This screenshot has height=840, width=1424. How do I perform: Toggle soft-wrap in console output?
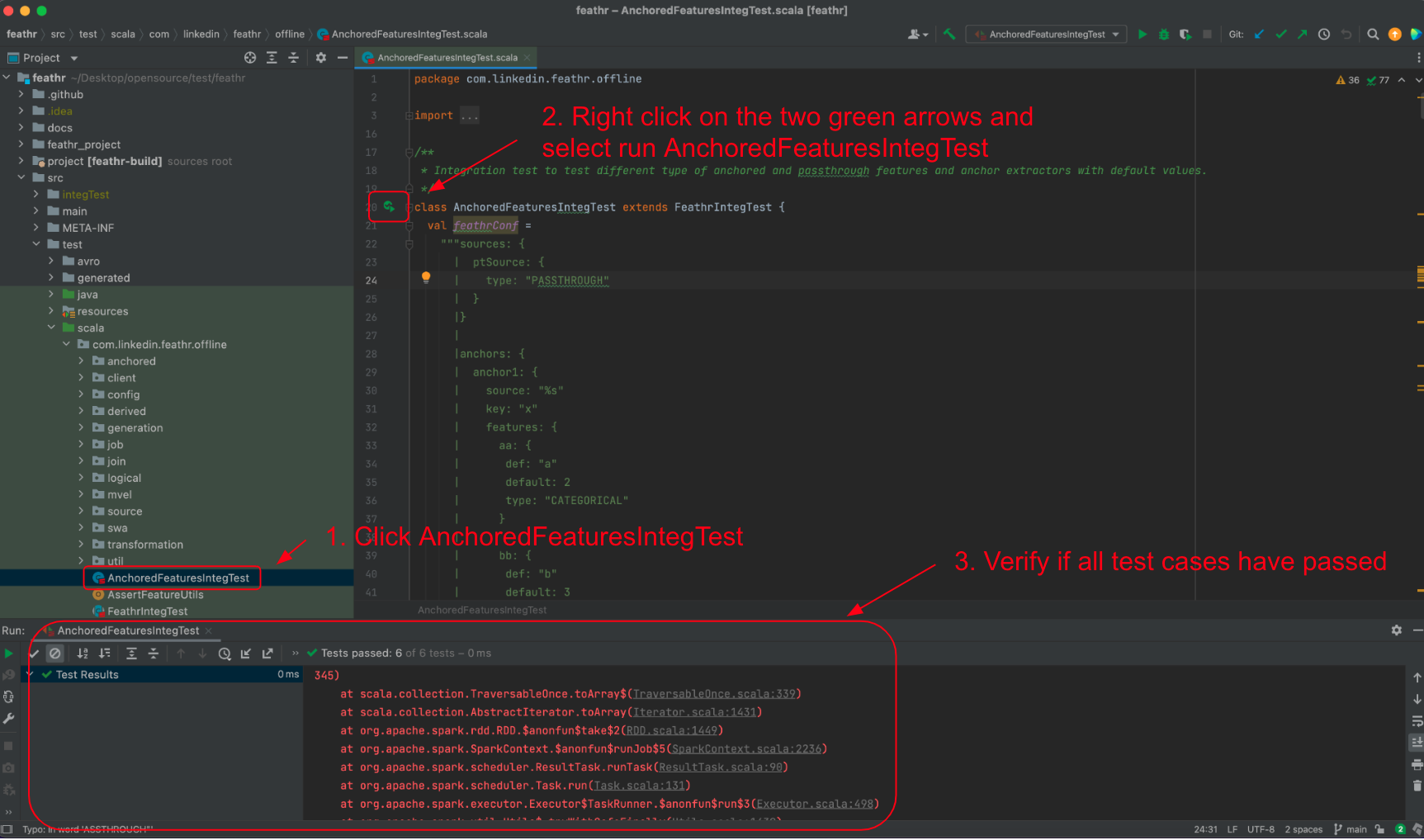point(1417,720)
